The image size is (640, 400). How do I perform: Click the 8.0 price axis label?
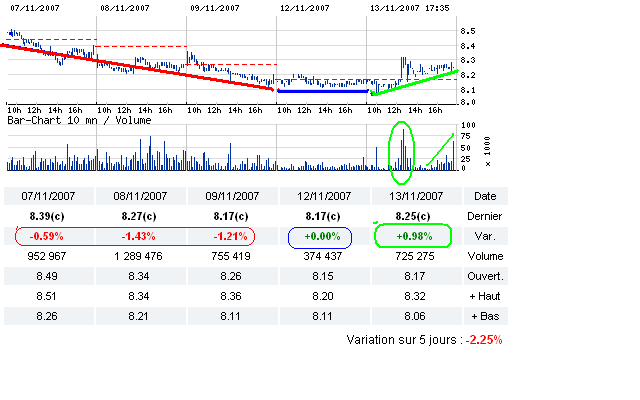[x=468, y=102]
